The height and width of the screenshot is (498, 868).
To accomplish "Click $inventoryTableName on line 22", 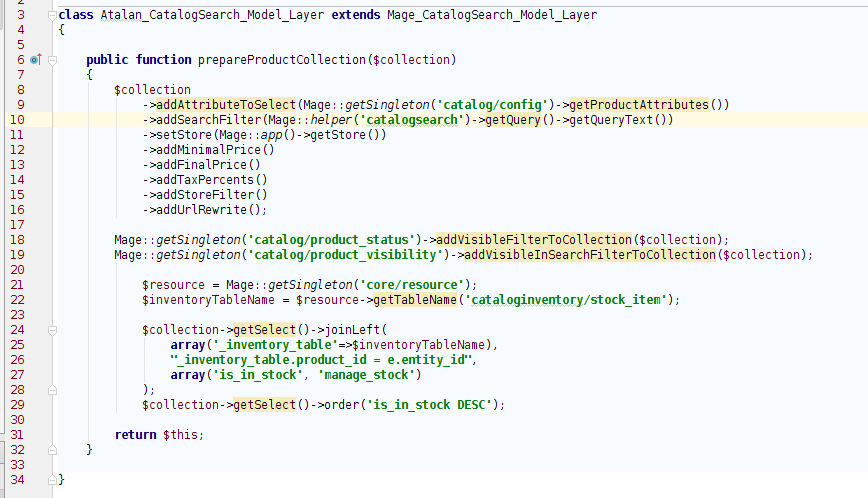I will [208, 299].
